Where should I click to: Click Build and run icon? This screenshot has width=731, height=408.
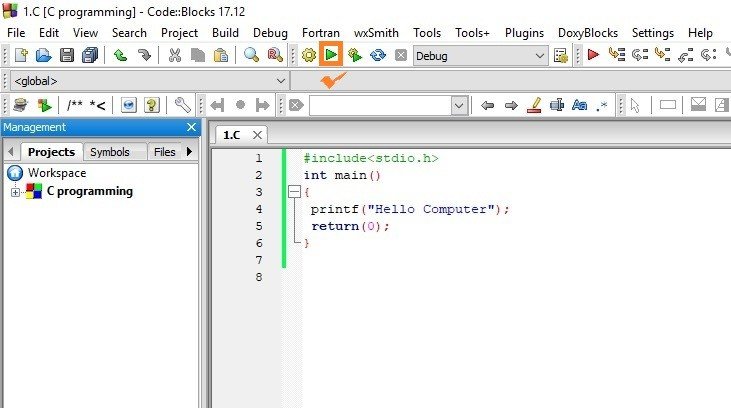coord(355,55)
